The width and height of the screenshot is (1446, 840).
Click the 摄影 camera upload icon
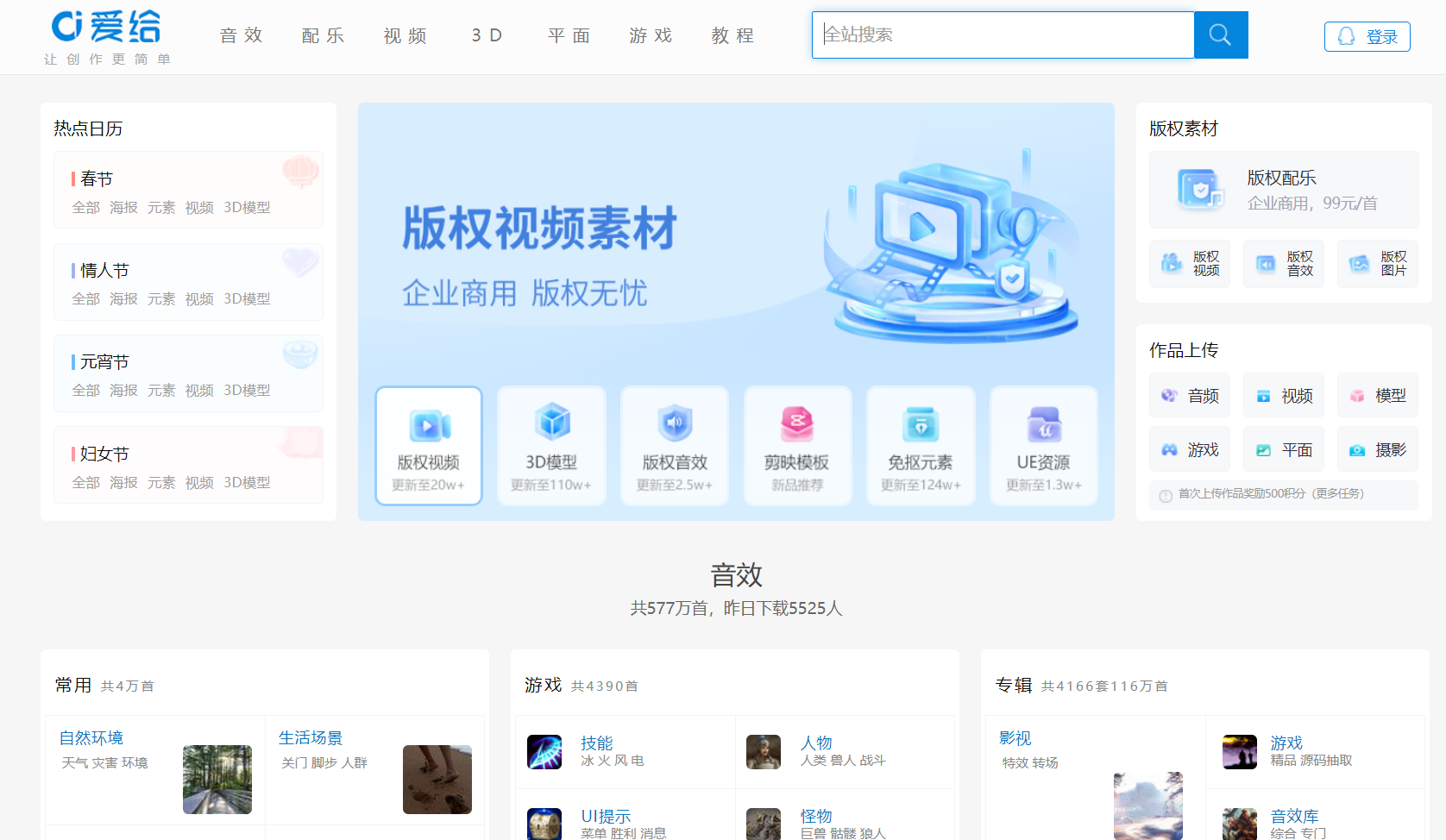(1357, 450)
